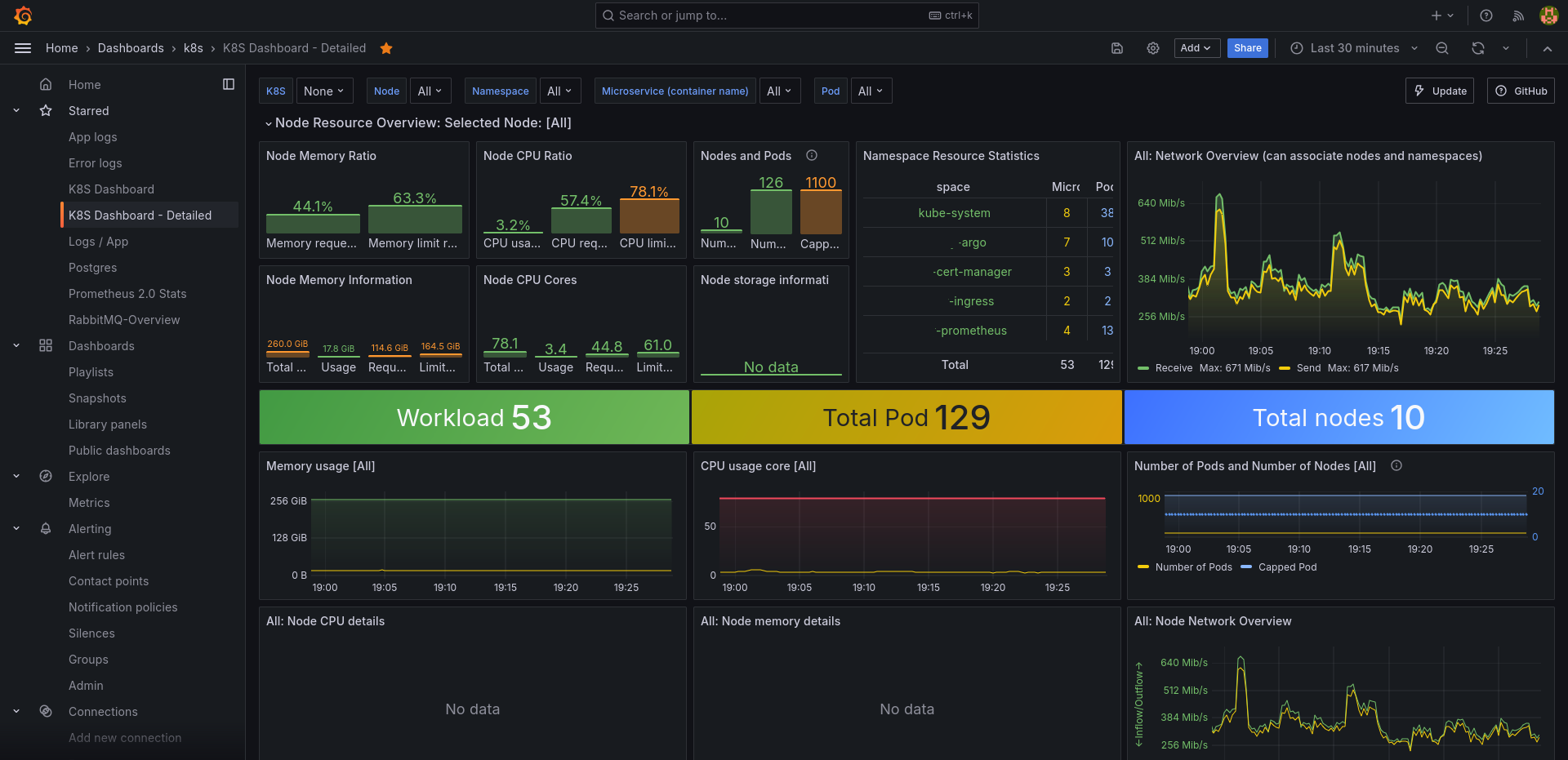Click the blue Share button
The height and width of the screenshot is (760, 1568).
point(1248,48)
